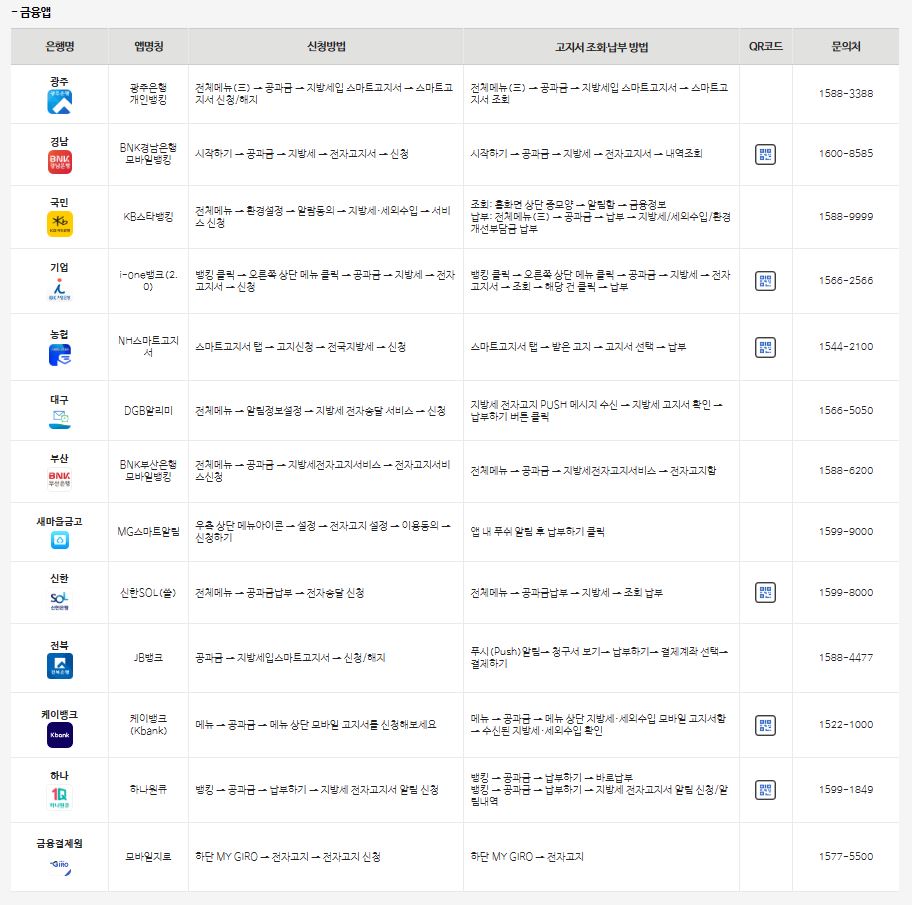
Task: Select the phone number 1588-9999
Action: click(846, 216)
